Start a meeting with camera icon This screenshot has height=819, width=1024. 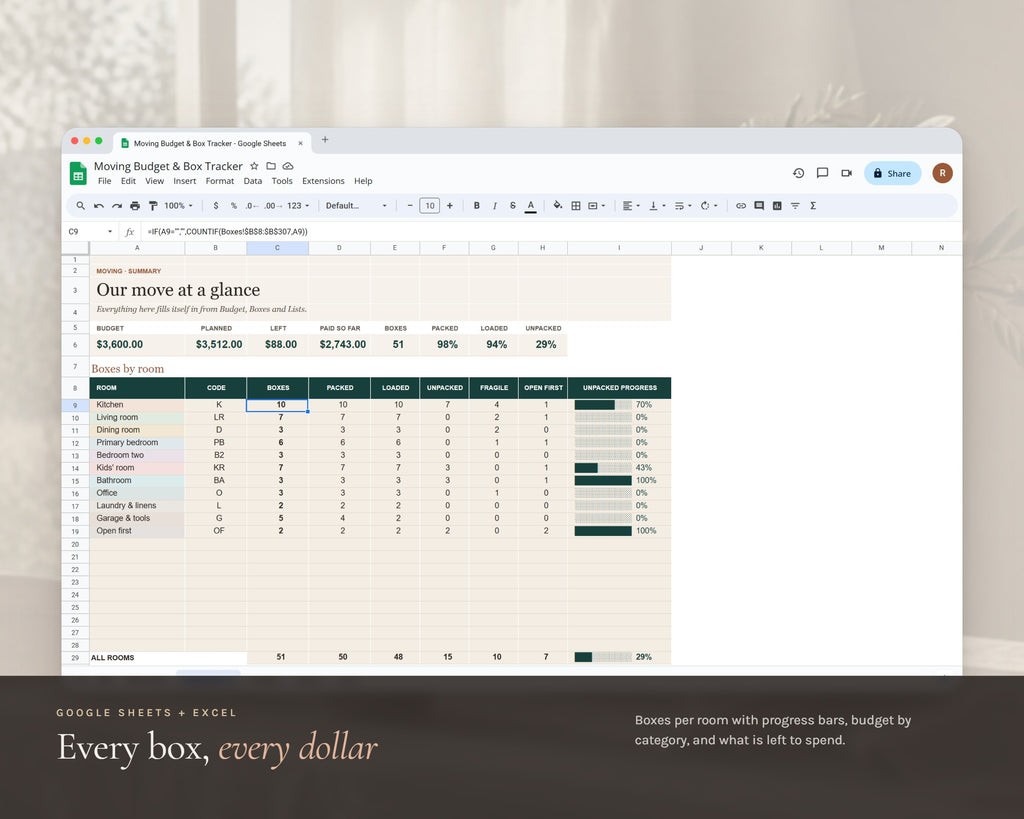[x=846, y=173]
